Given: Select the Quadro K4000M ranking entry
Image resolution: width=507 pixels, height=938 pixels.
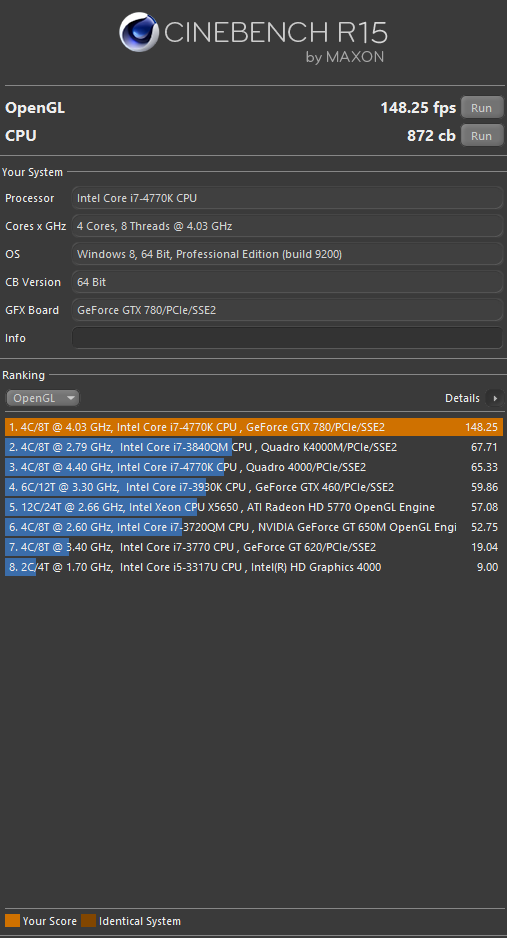Looking at the screenshot, I should [254, 447].
